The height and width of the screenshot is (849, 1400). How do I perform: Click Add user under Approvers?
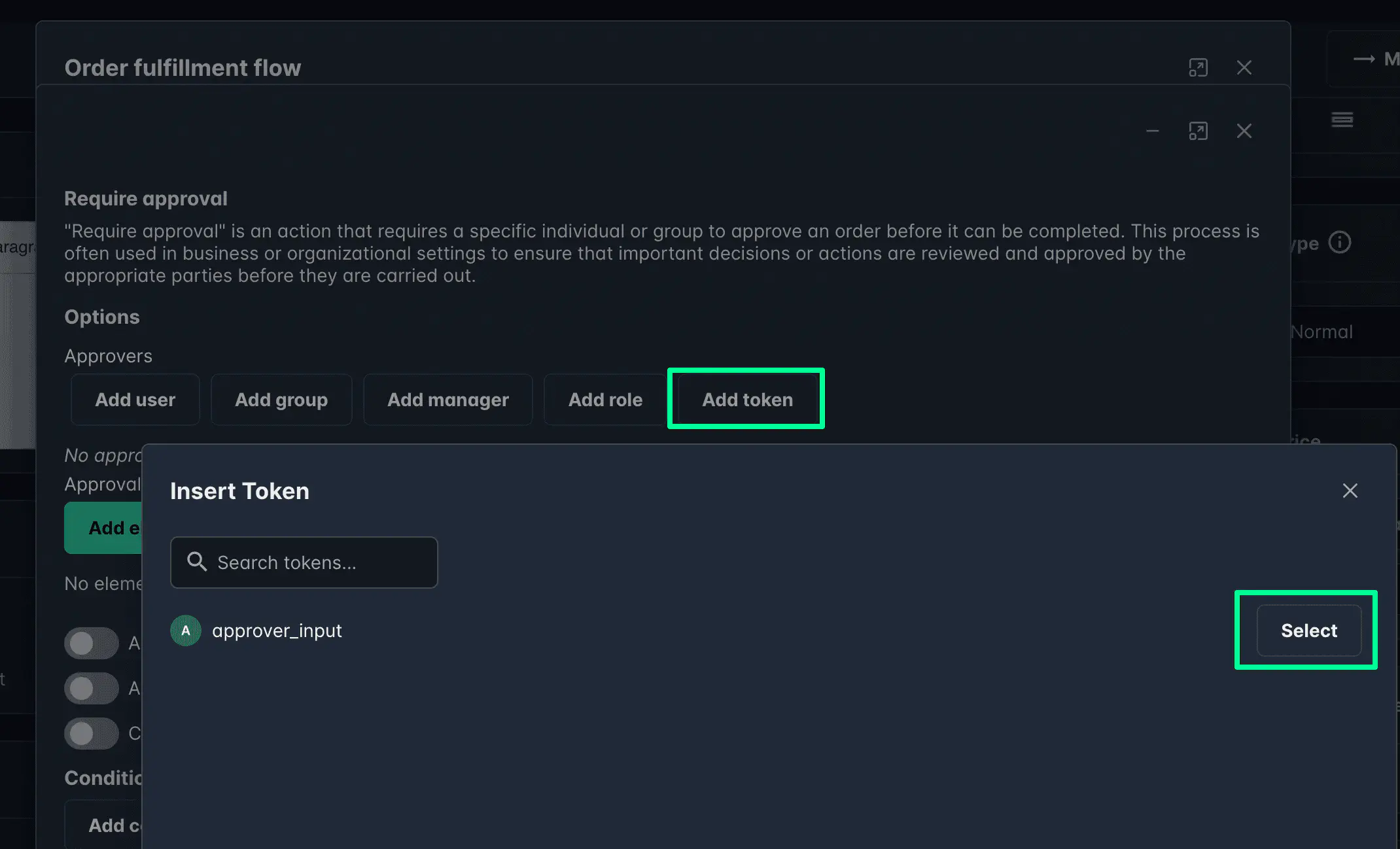(x=135, y=399)
